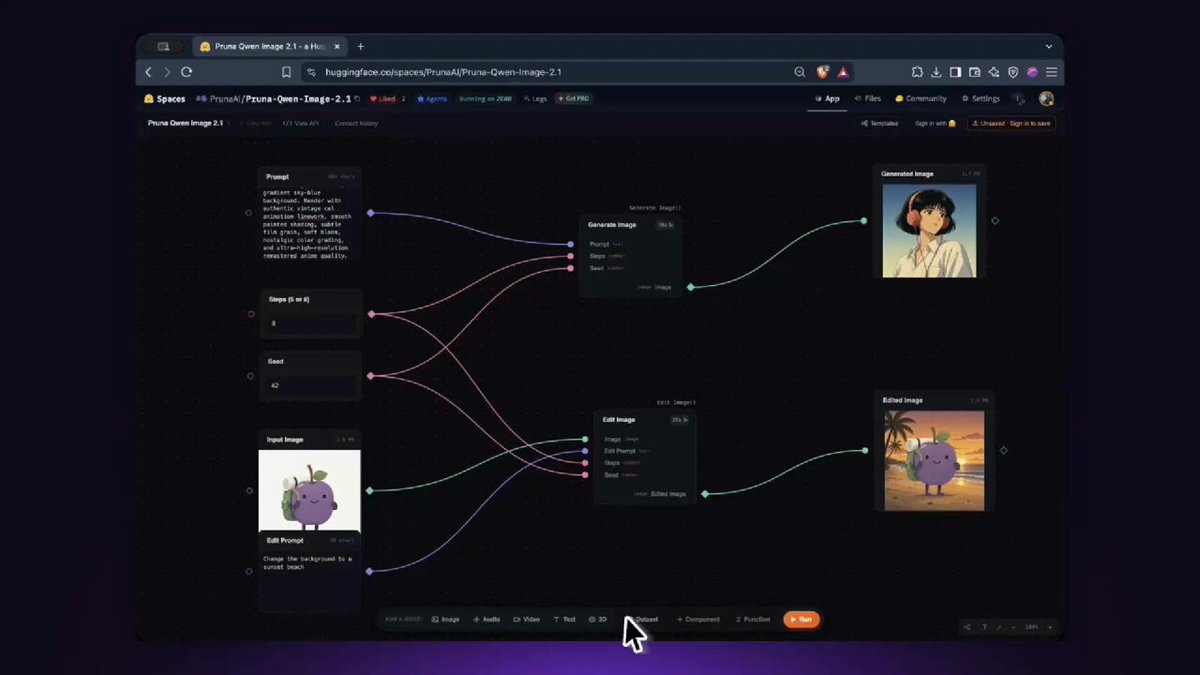Add a Component node from the toolbar
Screen dimensions: 1200x675
click(698, 620)
